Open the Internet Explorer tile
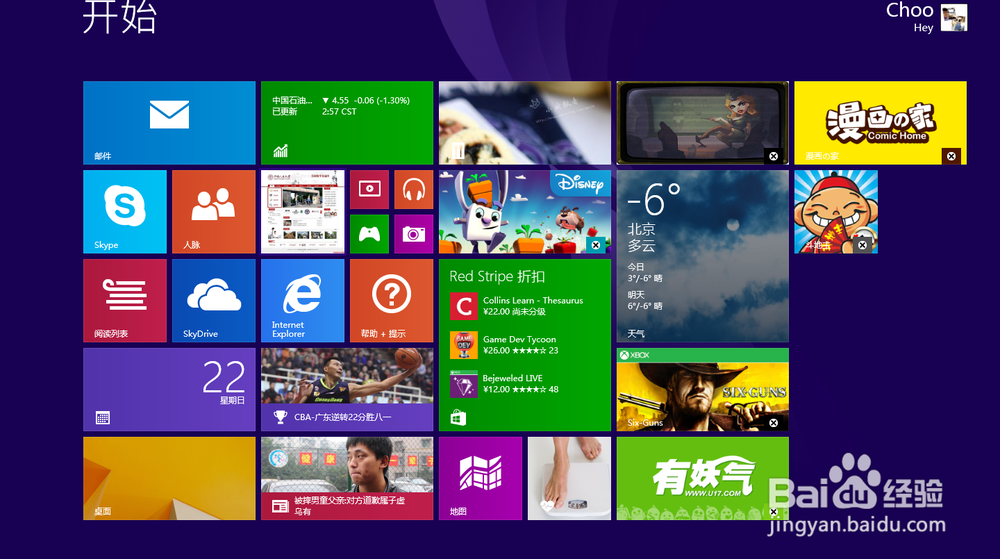This screenshot has width=1000, height=559. 302,300
